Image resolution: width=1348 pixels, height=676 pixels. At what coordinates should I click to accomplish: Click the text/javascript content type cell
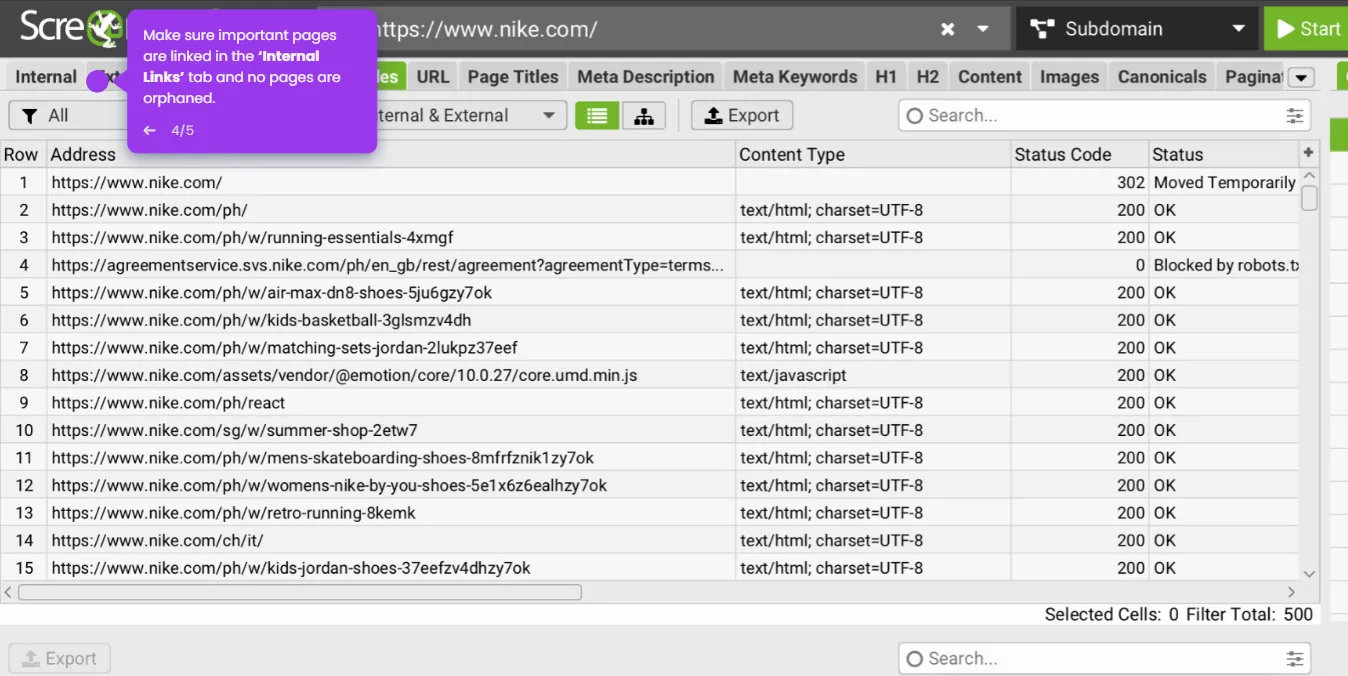(873, 375)
